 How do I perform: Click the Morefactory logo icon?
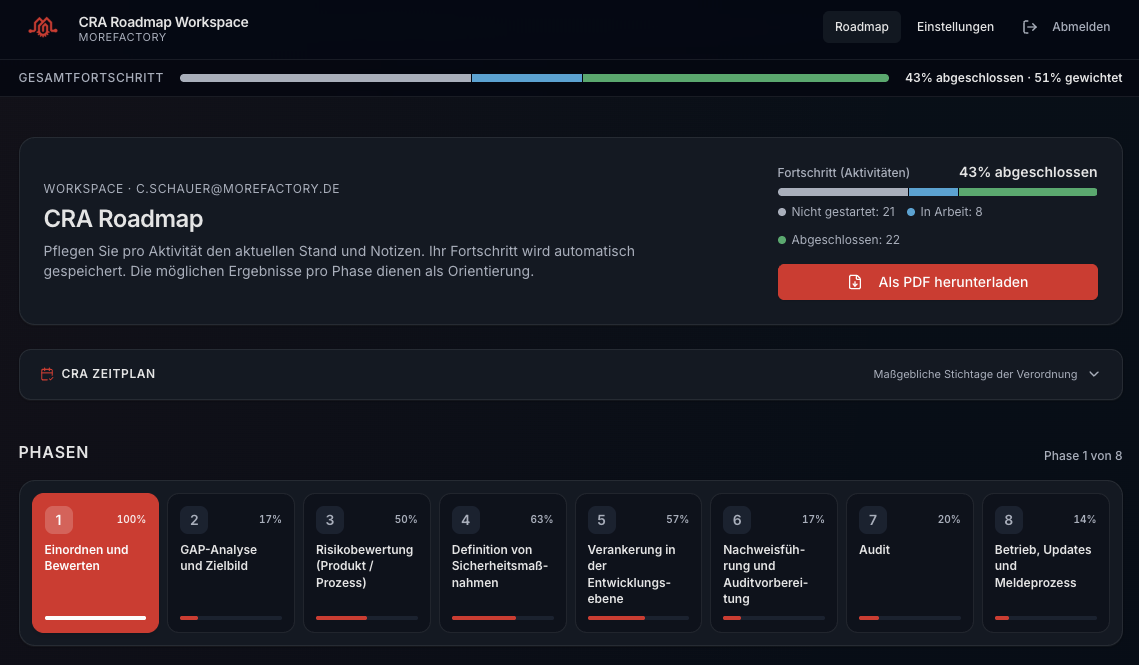43,28
